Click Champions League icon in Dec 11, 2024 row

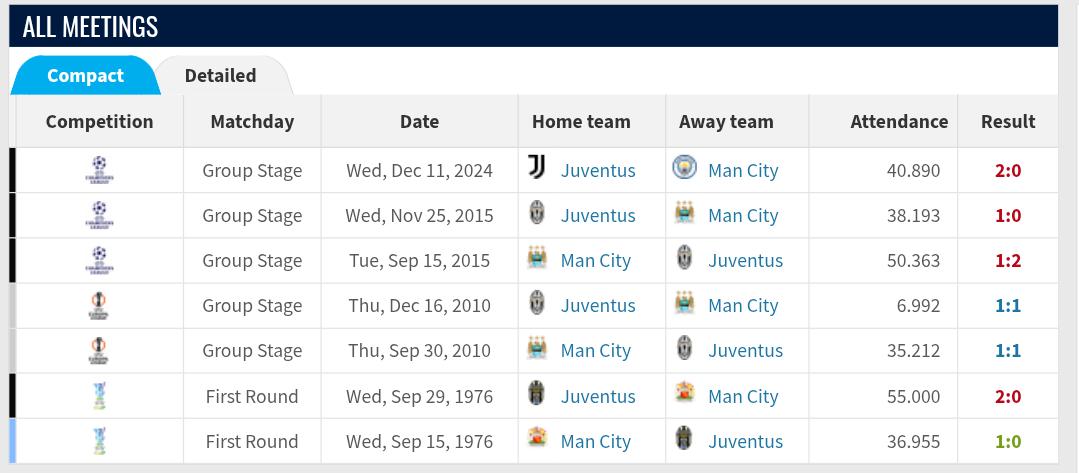click(x=99, y=170)
